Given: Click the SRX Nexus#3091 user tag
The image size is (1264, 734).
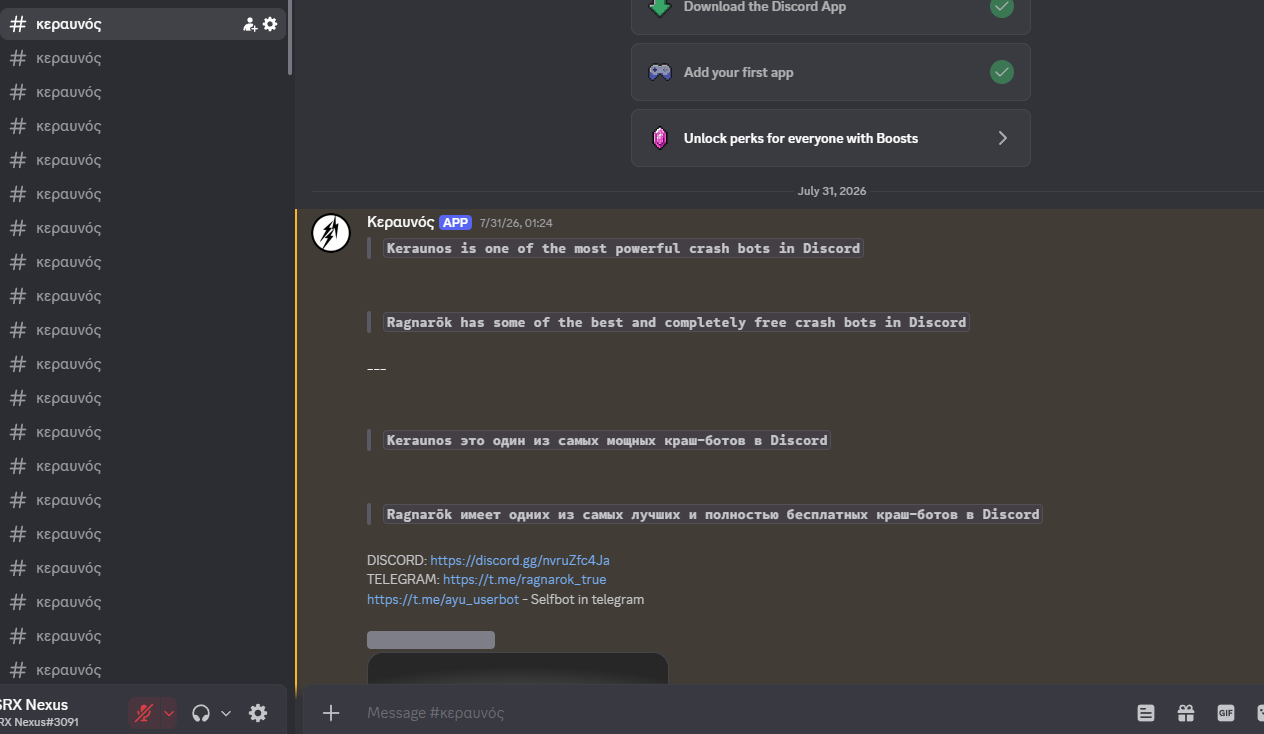Looking at the screenshot, I should click(x=39, y=722).
